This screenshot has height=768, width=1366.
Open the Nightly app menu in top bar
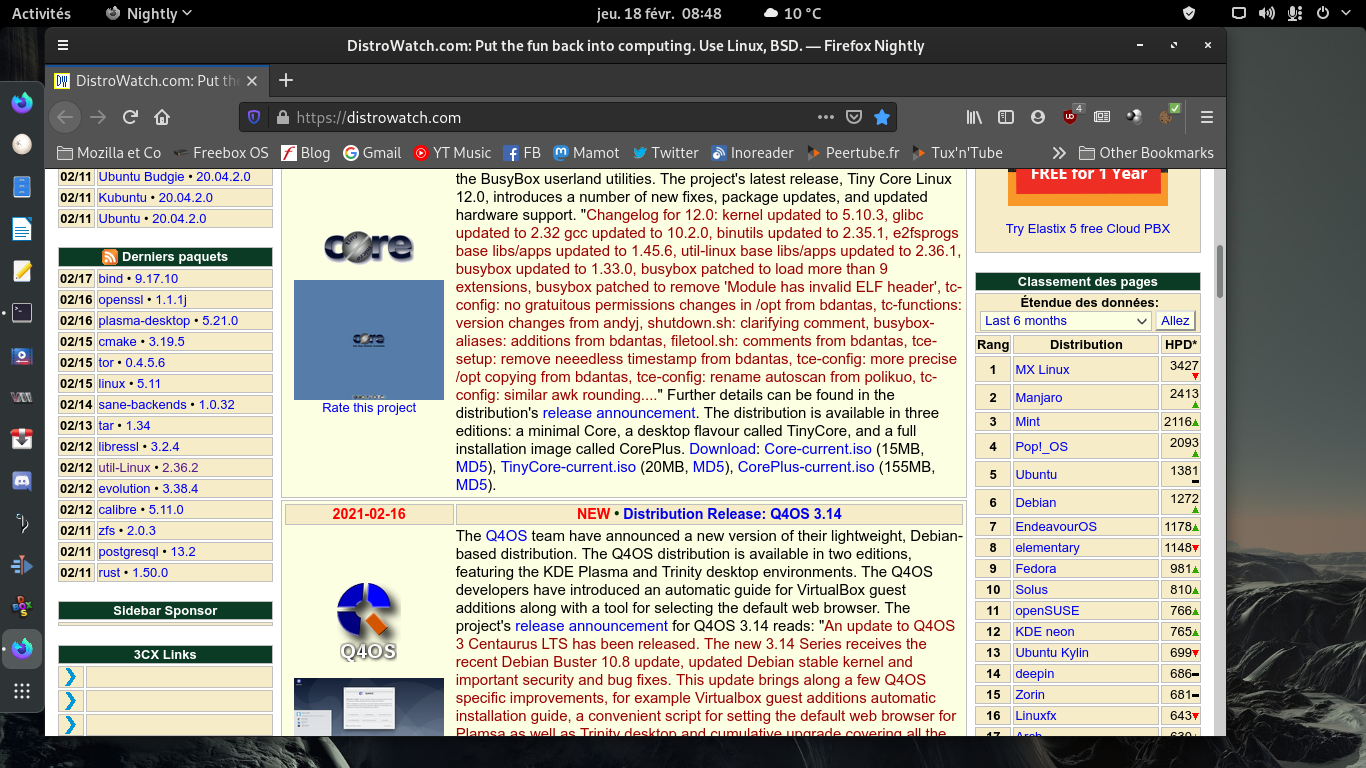(x=148, y=14)
